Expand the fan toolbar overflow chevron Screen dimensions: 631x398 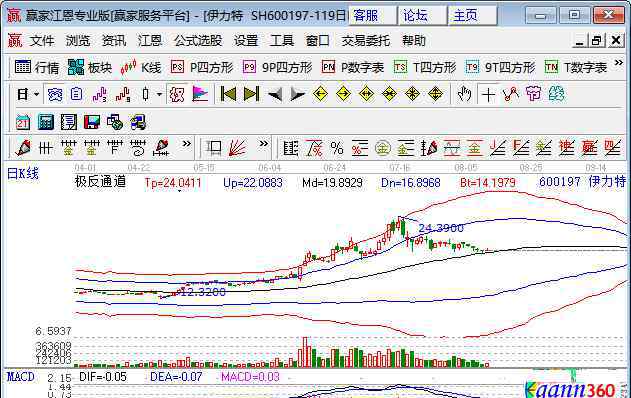263,144
